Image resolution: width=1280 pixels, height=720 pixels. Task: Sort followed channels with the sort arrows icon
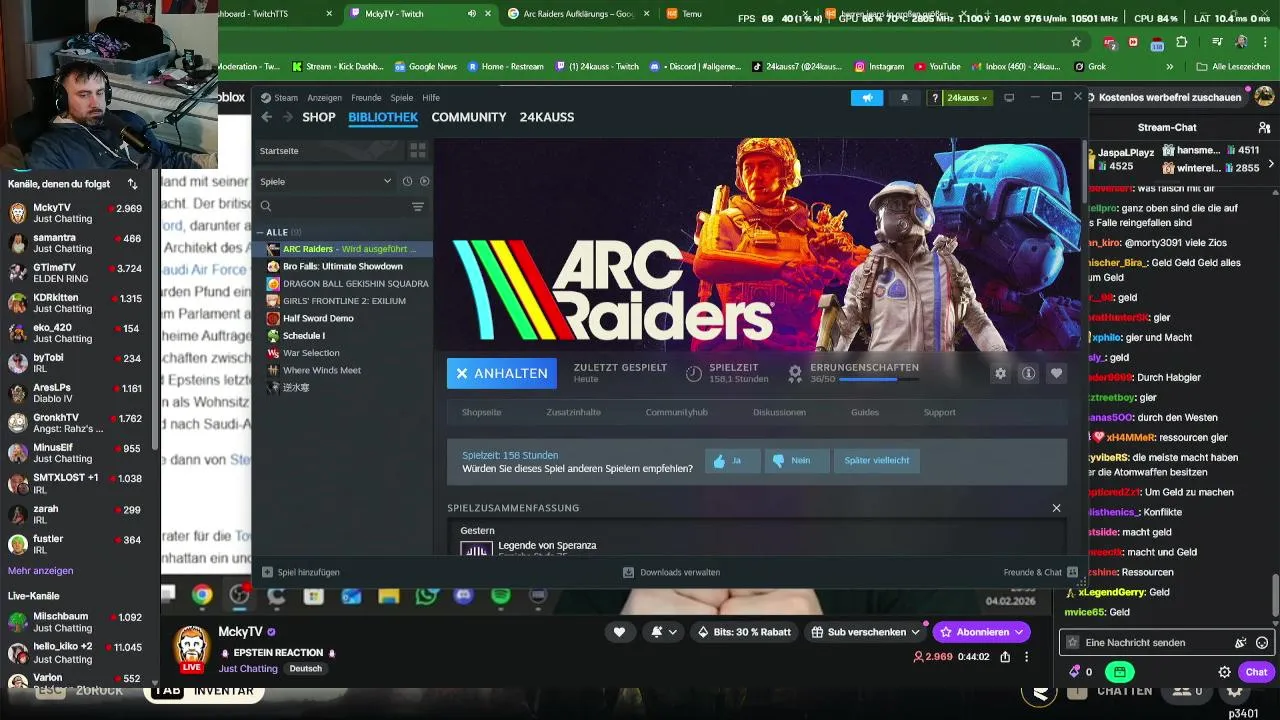[132, 184]
